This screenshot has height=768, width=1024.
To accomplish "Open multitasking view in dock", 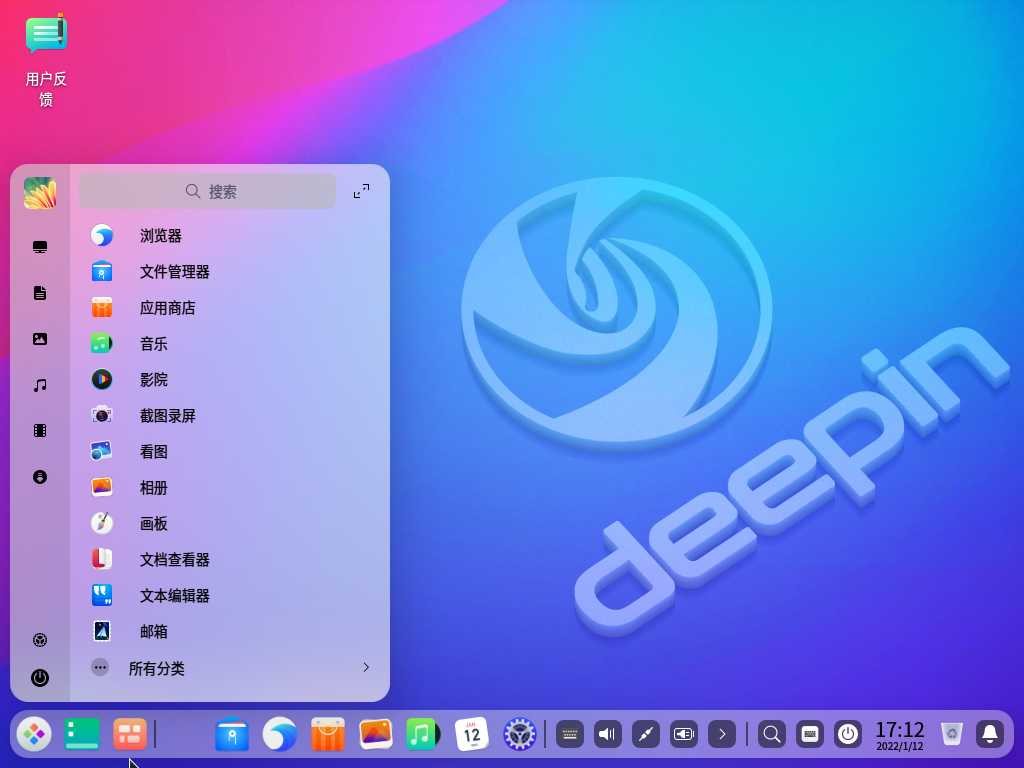I will 130,734.
